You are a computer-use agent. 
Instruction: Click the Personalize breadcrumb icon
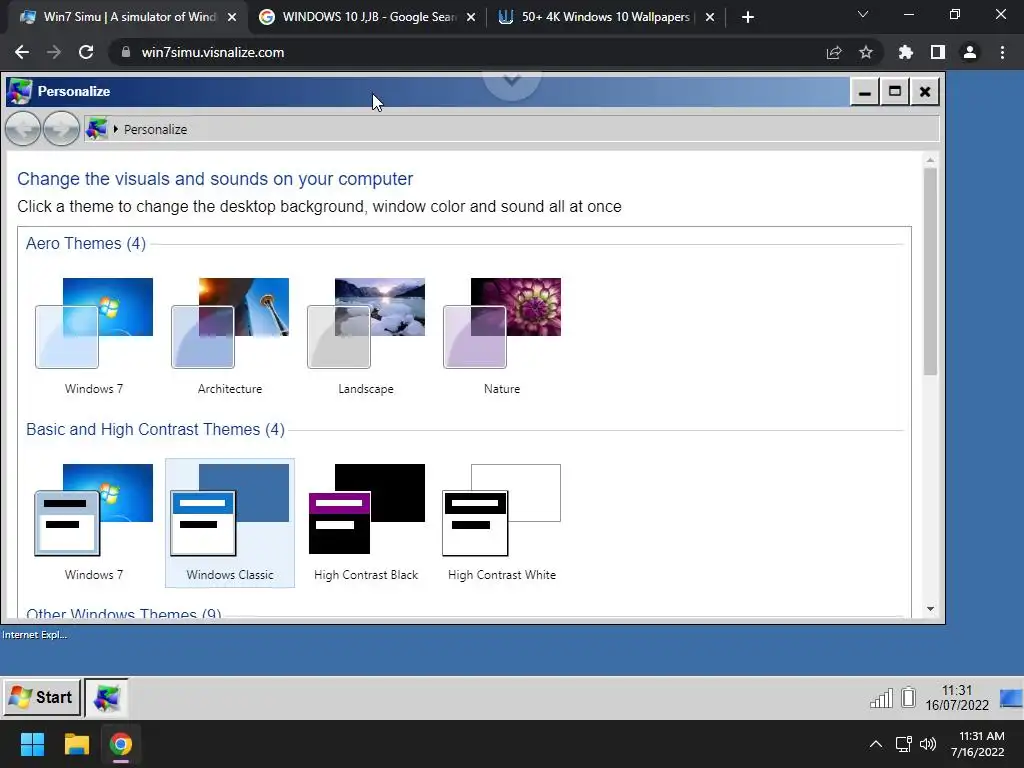97,129
